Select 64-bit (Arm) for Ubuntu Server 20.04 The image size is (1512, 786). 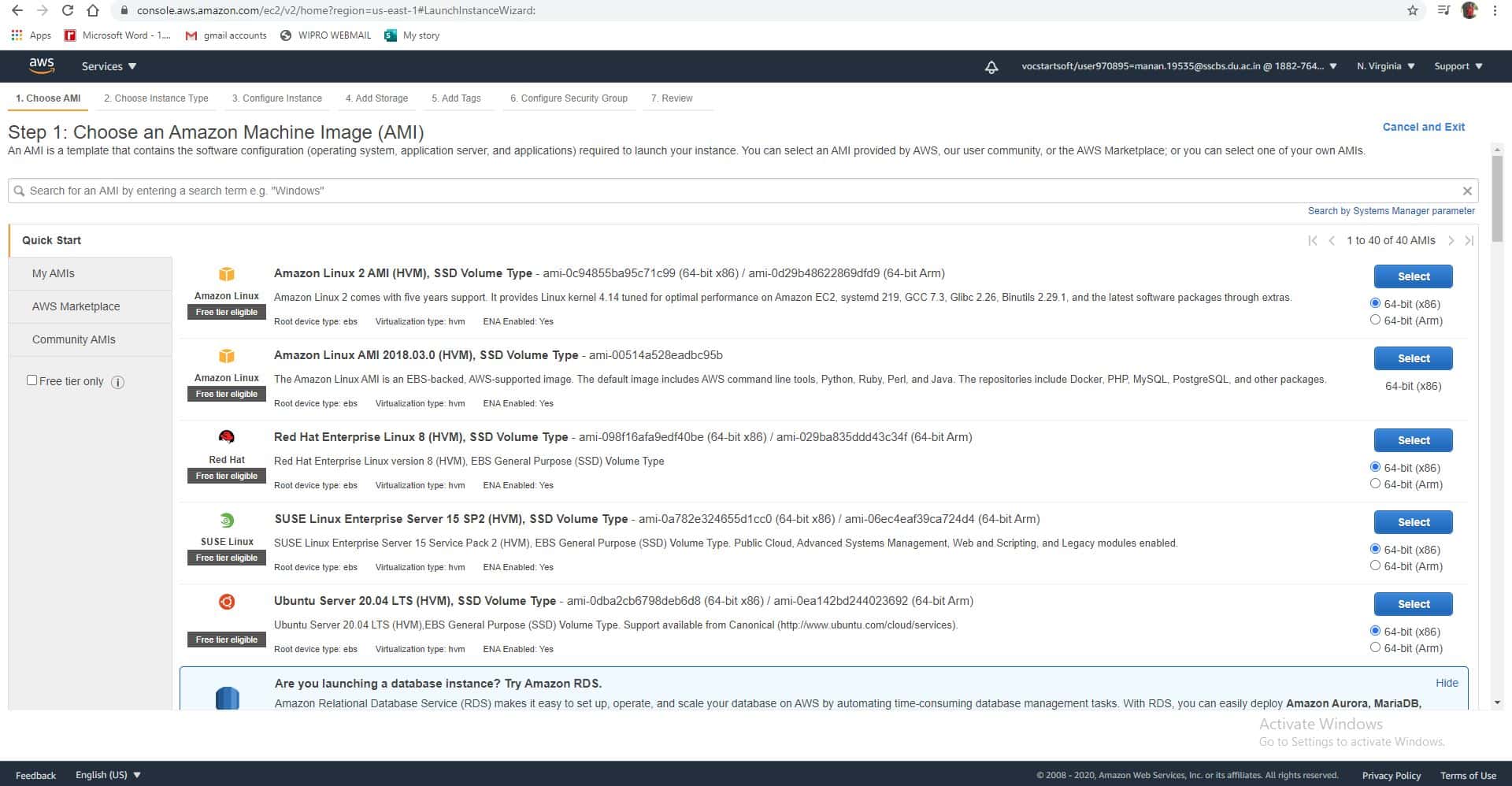tap(1375, 647)
